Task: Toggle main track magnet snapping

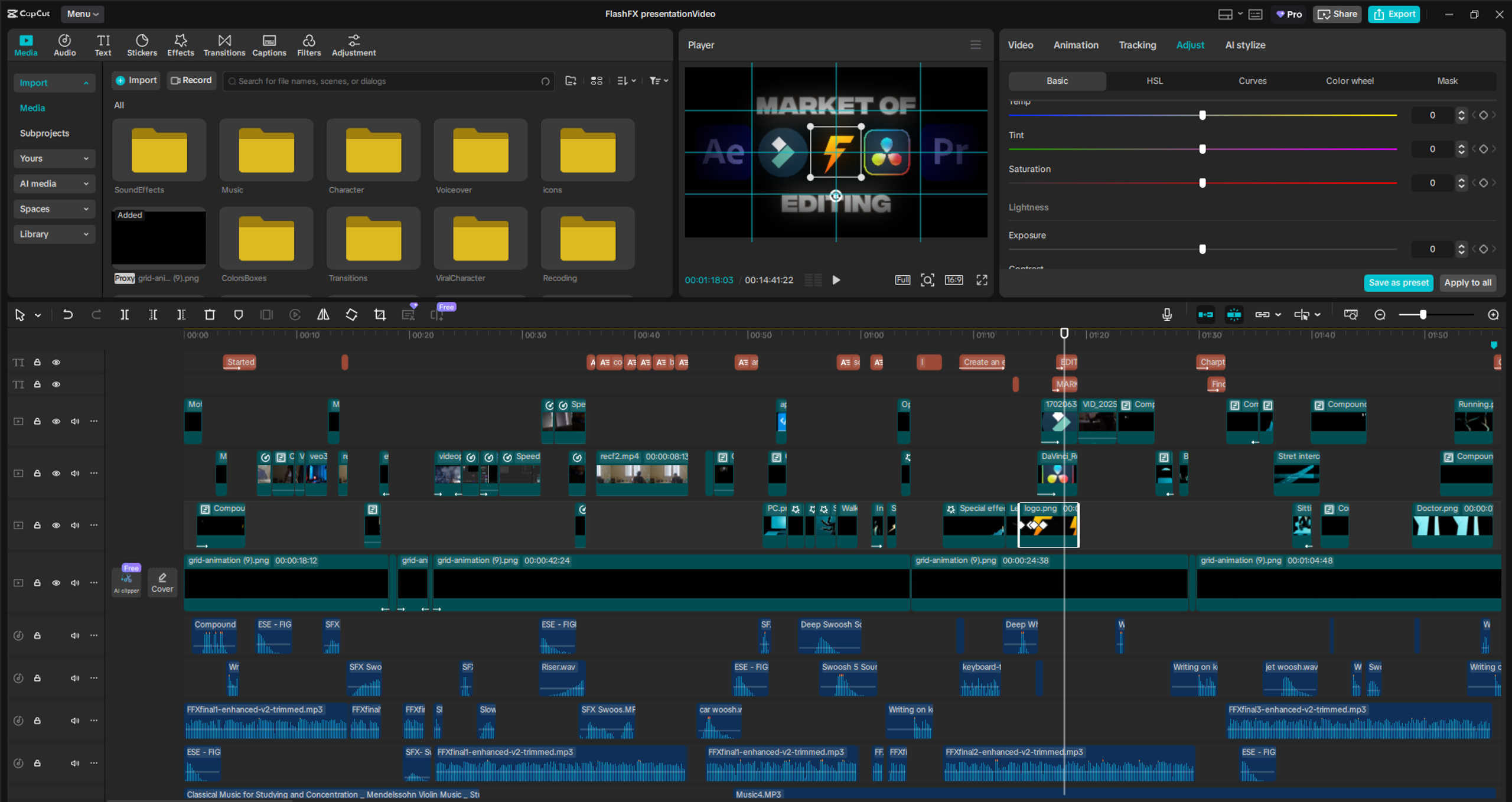Action: (1205, 315)
